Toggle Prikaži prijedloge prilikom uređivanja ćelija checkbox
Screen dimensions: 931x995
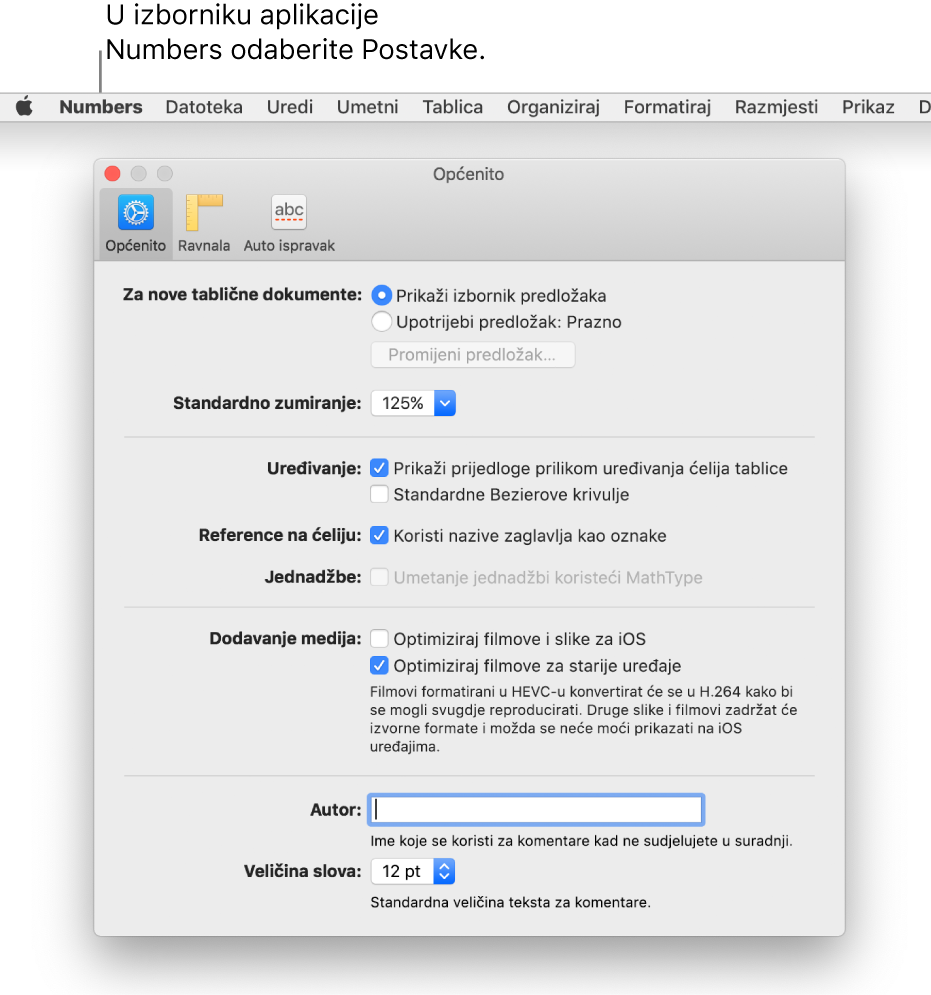(379, 468)
